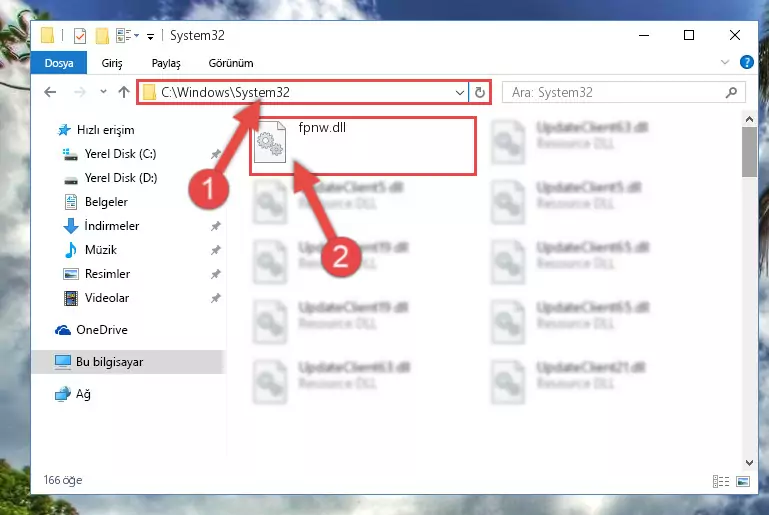This screenshot has height=515, width=769.
Task: Click the pin icon next to Müzik
Action: (x=215, y=250)
